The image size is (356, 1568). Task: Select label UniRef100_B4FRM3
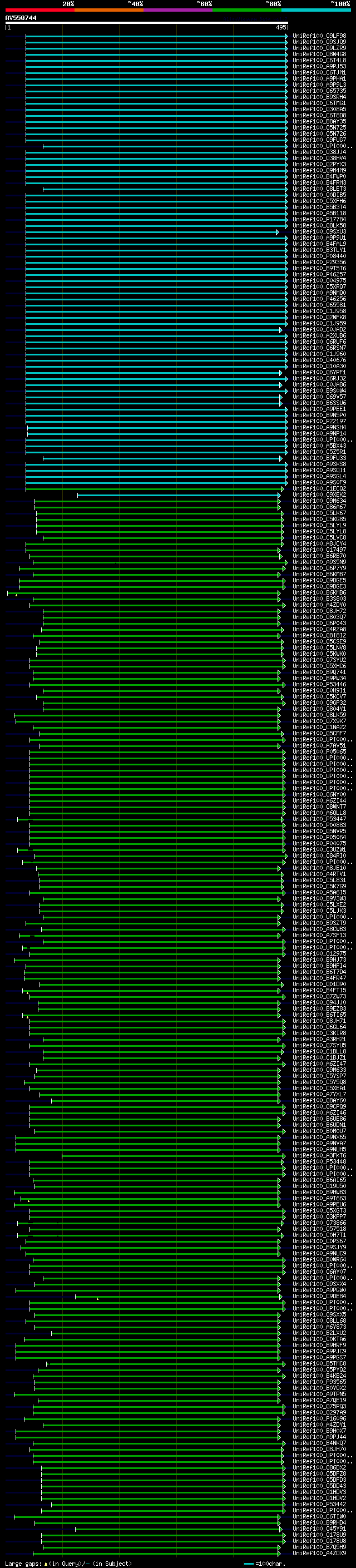click(x=319, y=182)
